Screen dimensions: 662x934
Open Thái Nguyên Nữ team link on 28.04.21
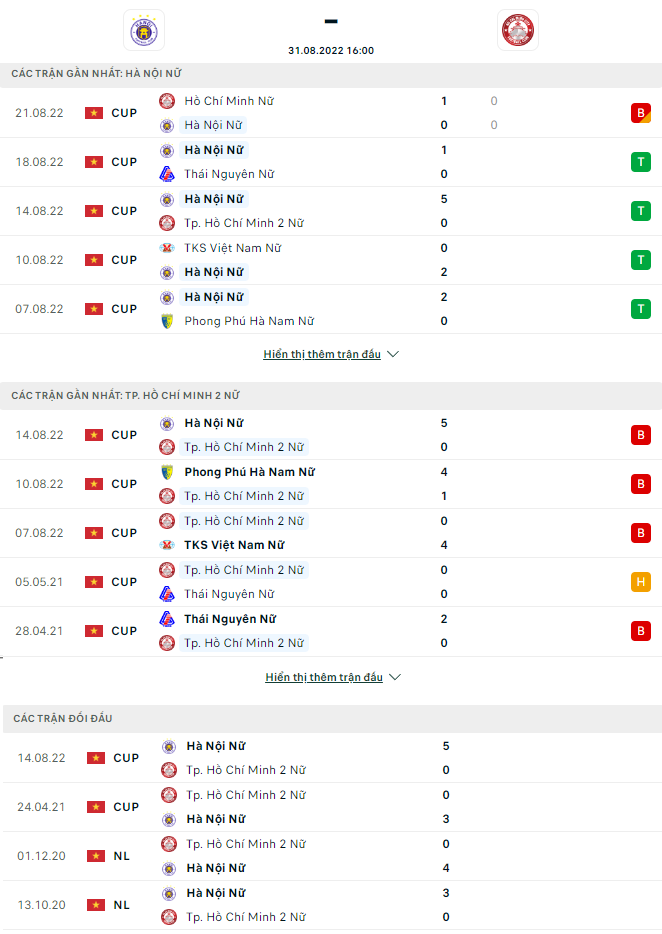click(x=230, y=619)
